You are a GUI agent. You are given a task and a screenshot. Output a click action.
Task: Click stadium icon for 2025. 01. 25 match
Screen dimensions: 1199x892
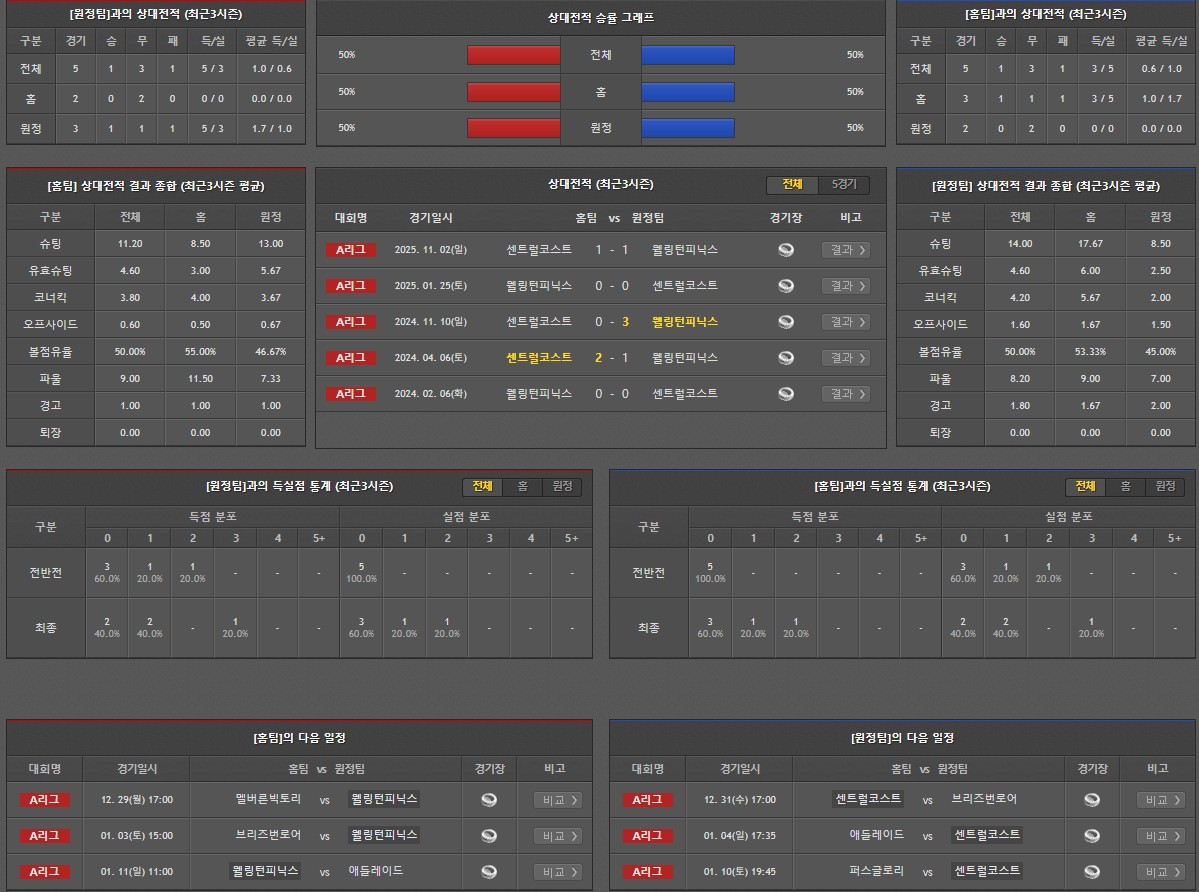click(x=786, y=286)
